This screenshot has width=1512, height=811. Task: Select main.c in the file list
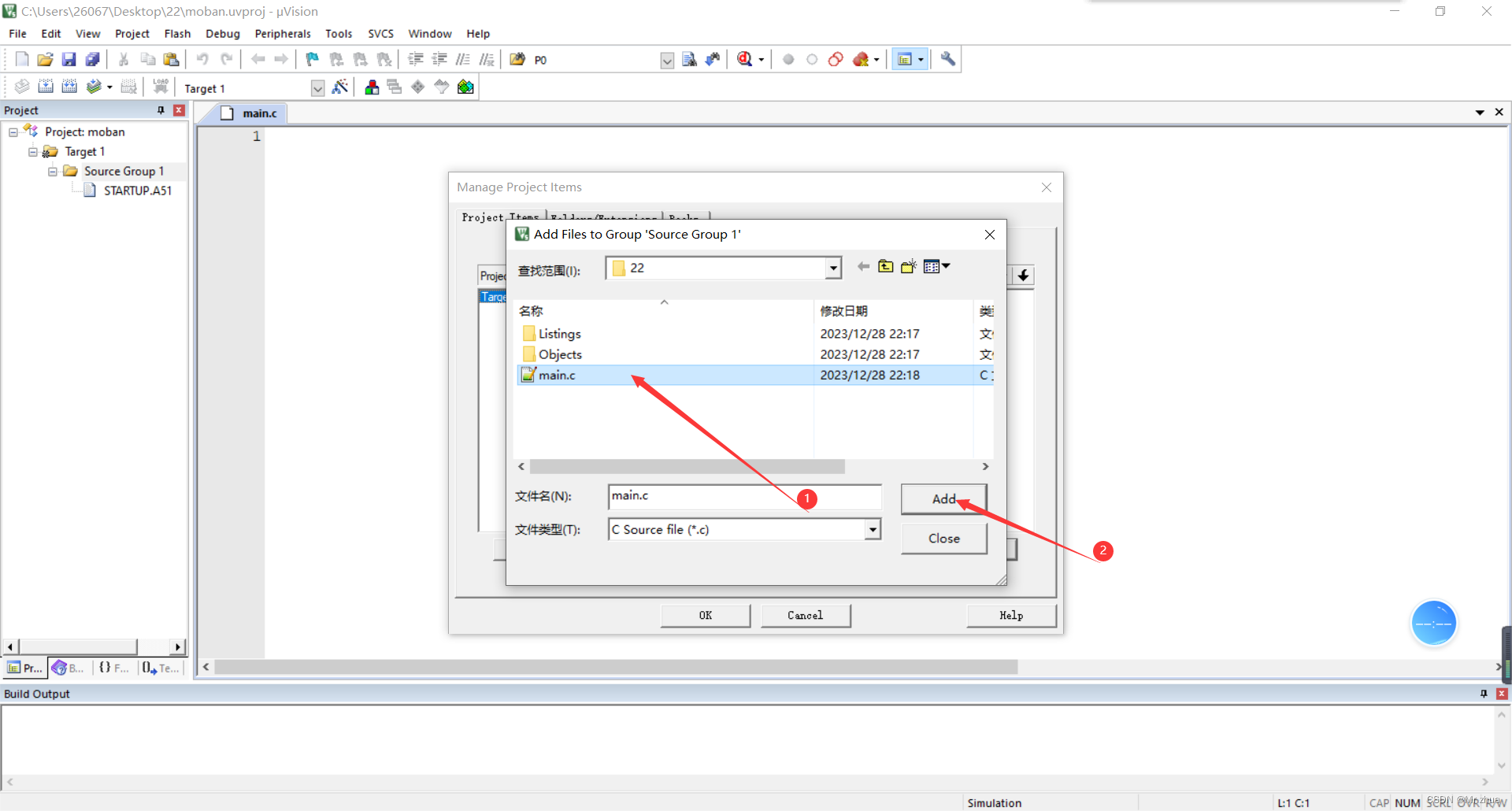(x=754, y=375)
